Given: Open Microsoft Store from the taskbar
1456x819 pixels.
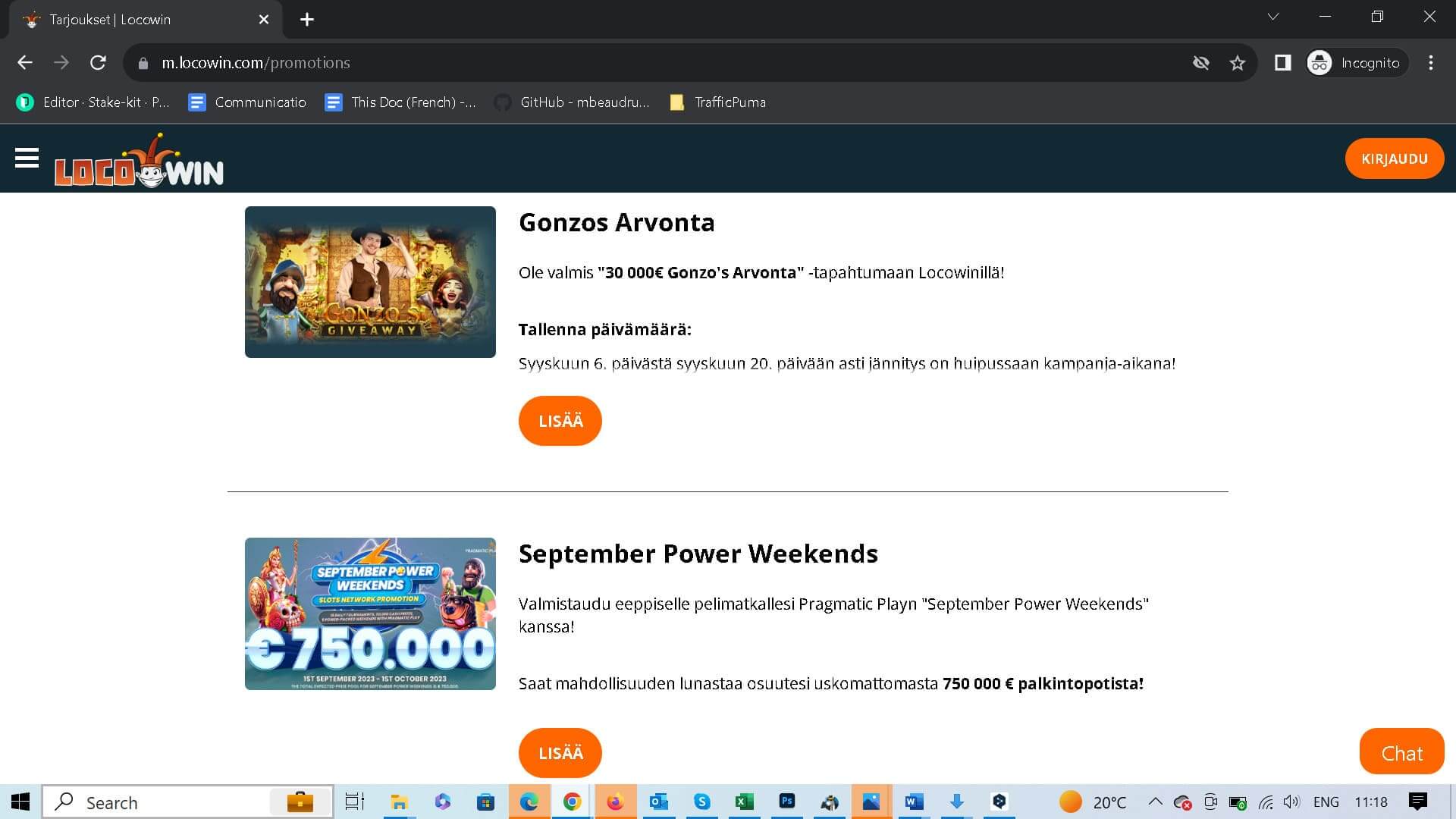Looking at the screenshot, I should [x=485, y=802].
